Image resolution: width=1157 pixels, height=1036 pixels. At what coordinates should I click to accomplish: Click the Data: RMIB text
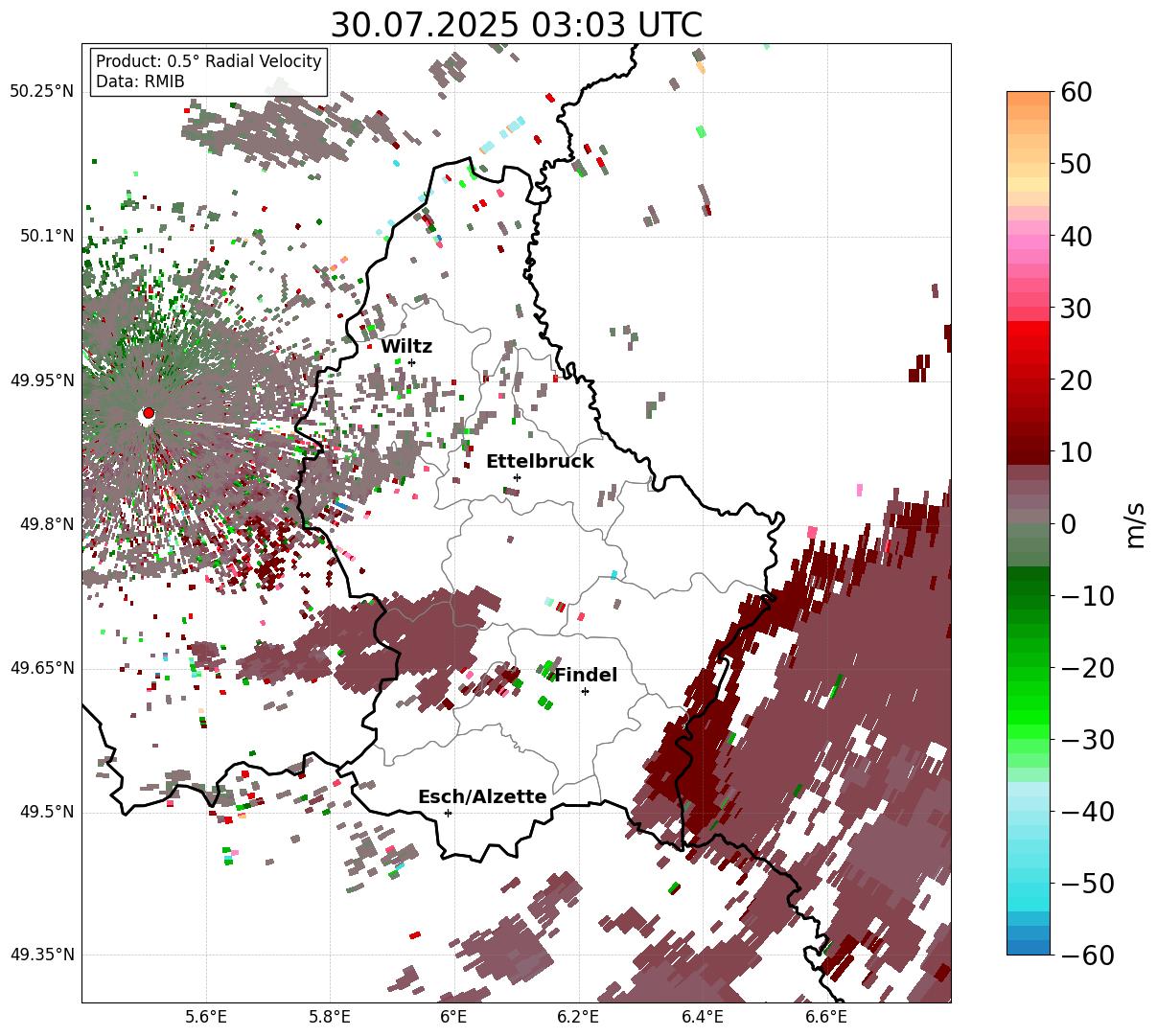tap(140, 81)
